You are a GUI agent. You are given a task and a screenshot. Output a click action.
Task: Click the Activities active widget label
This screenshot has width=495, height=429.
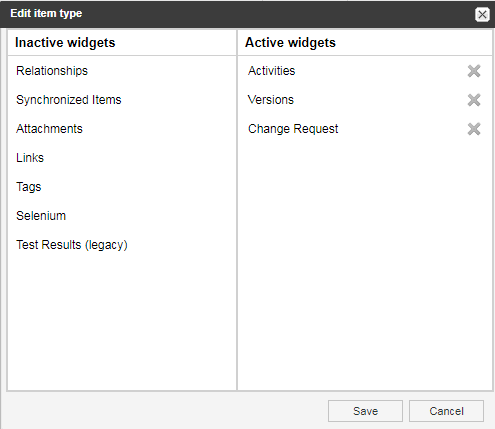coord(272,71)
